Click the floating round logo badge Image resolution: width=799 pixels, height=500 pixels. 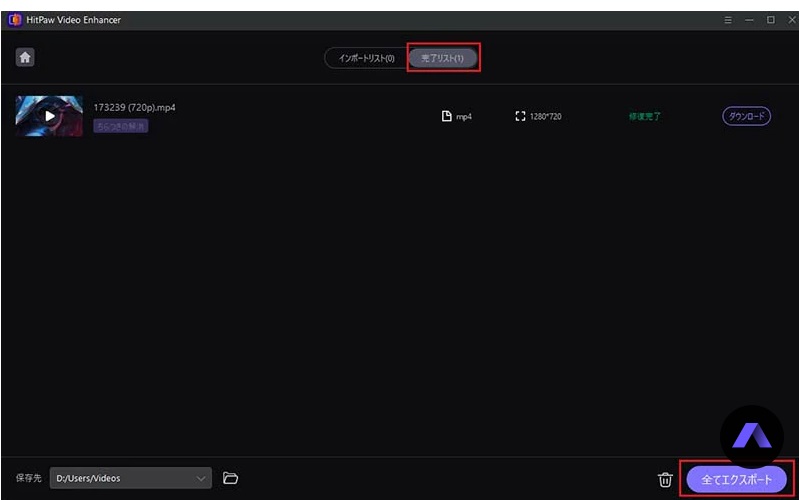[751, 436]
